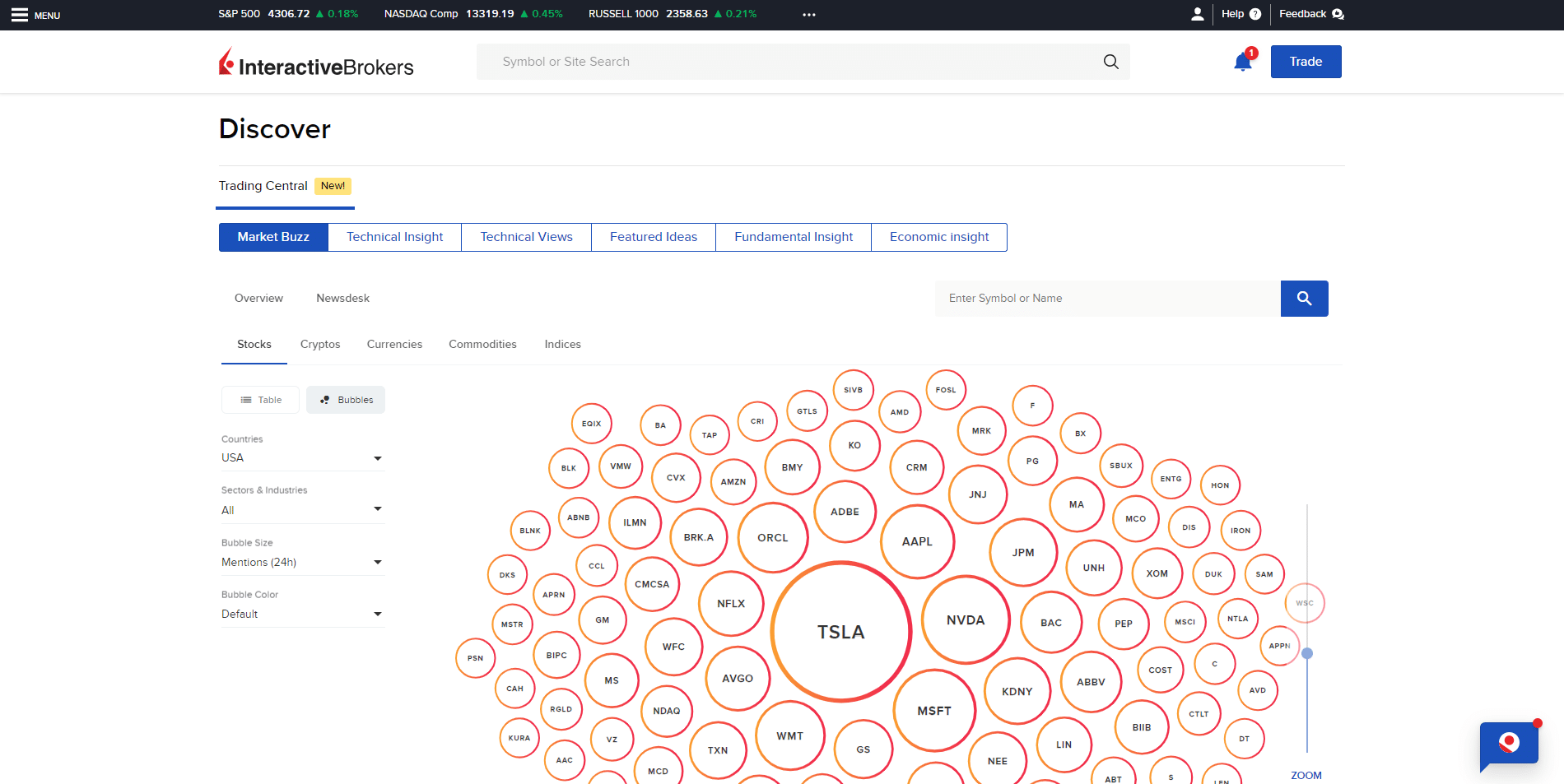Screen dimensions: 1564x784
Task: Select the WMT bubble
Action: 790,735
